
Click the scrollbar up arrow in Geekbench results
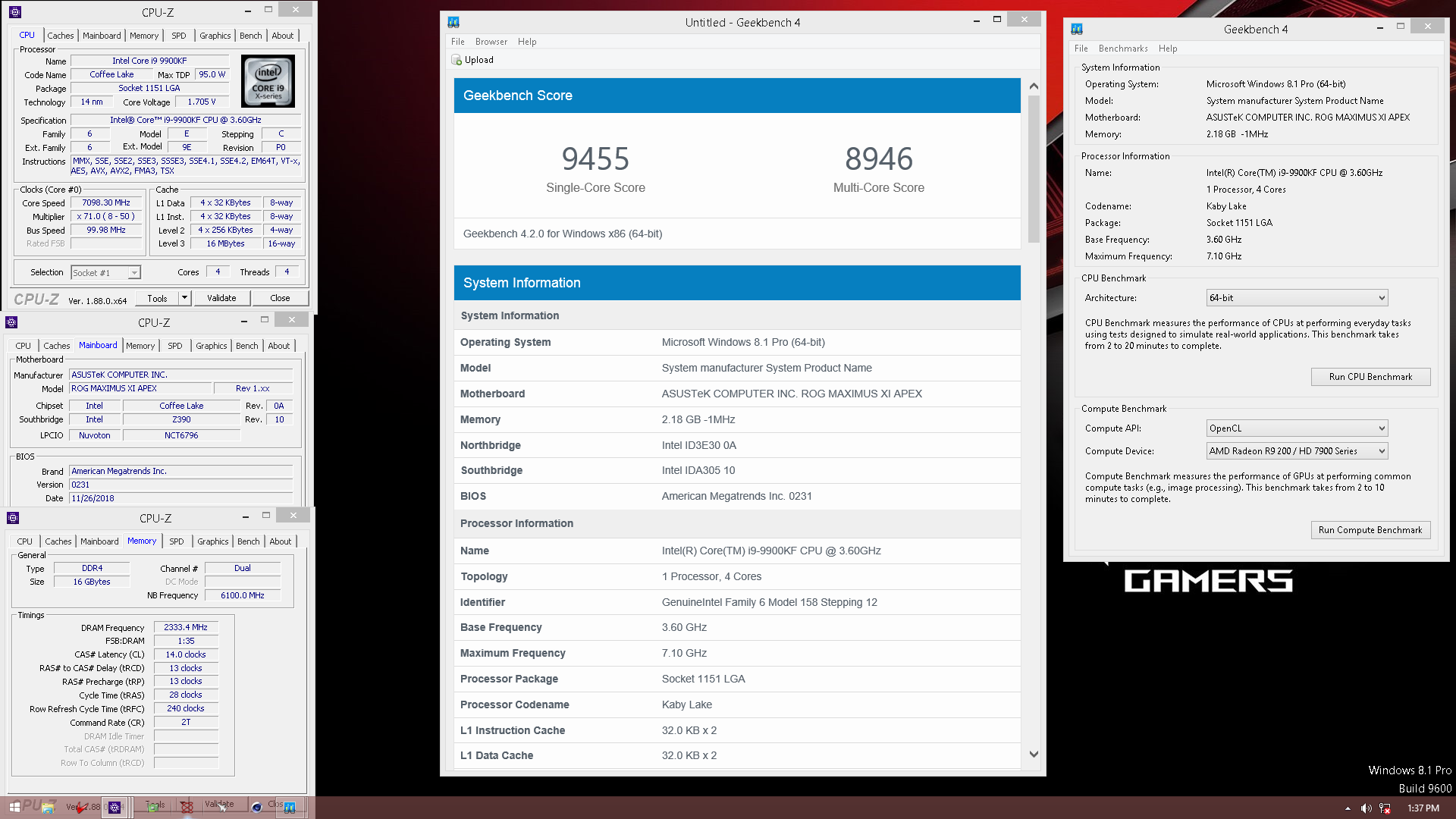1034,86
